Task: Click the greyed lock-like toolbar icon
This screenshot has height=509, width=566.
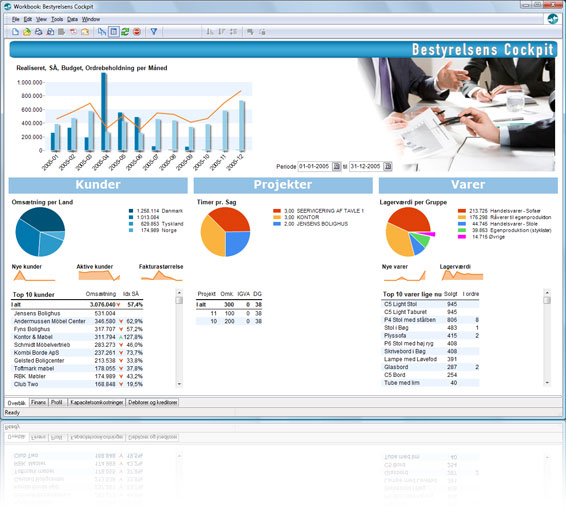Action: click(262, 32)
